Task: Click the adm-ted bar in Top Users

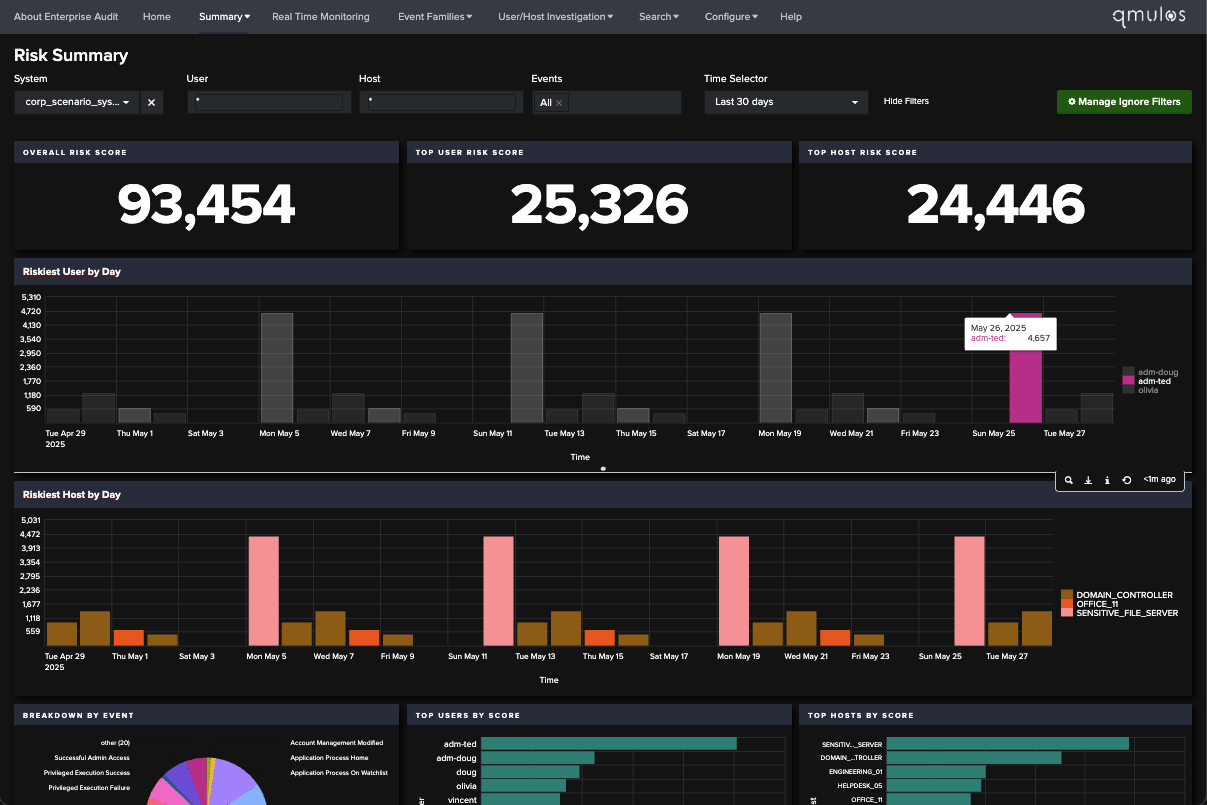Action: 609,743
